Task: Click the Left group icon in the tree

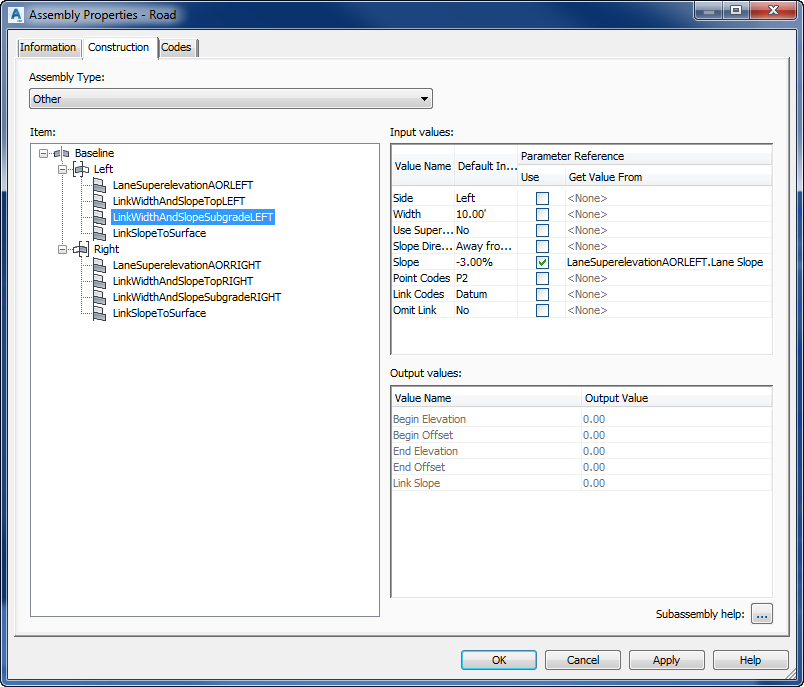Action: (82, 169)
